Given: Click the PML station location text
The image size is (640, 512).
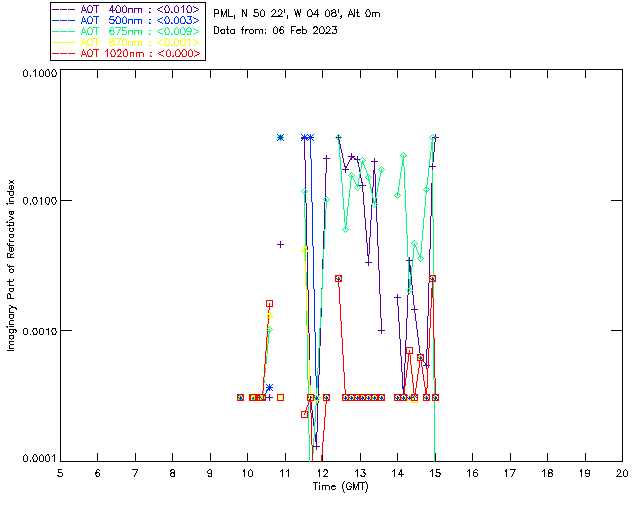Looking at the screenshot, I should tap(297, 13).
